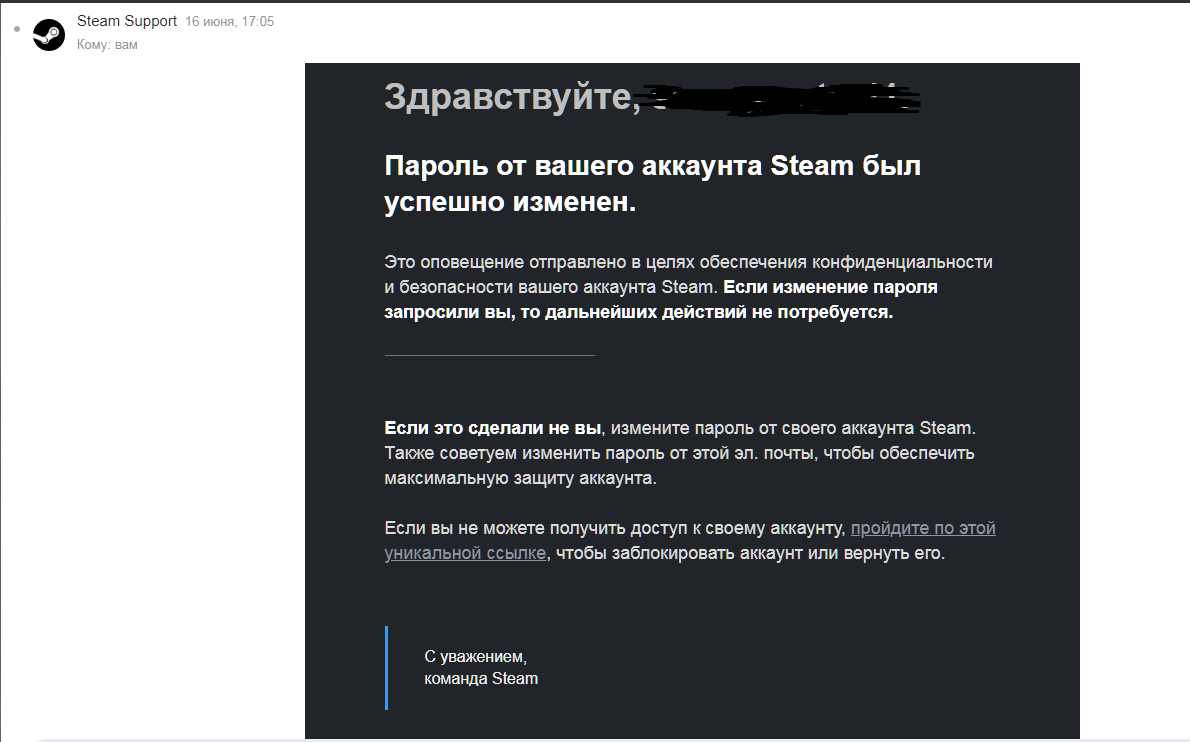Expand the recipient line Кому: вам
This screenshot has height=742, width=1190.
coord(107,45)
